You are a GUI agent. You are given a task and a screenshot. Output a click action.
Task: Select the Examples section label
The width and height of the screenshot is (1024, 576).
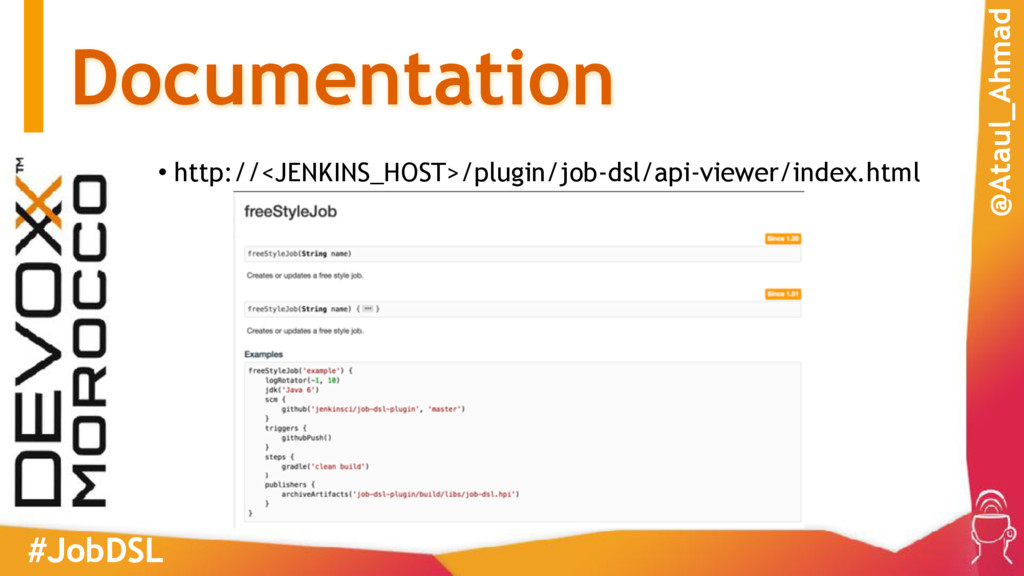coord(264,351)
